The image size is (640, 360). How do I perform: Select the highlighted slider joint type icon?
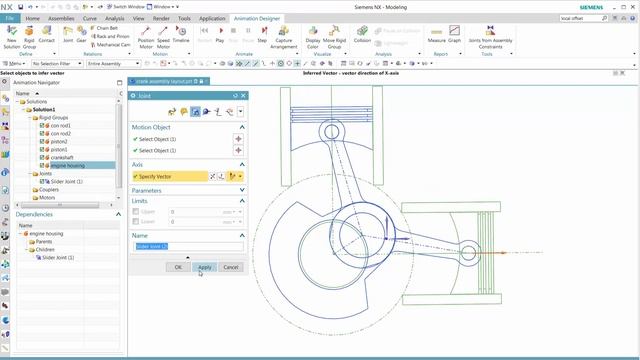(195, 111)
